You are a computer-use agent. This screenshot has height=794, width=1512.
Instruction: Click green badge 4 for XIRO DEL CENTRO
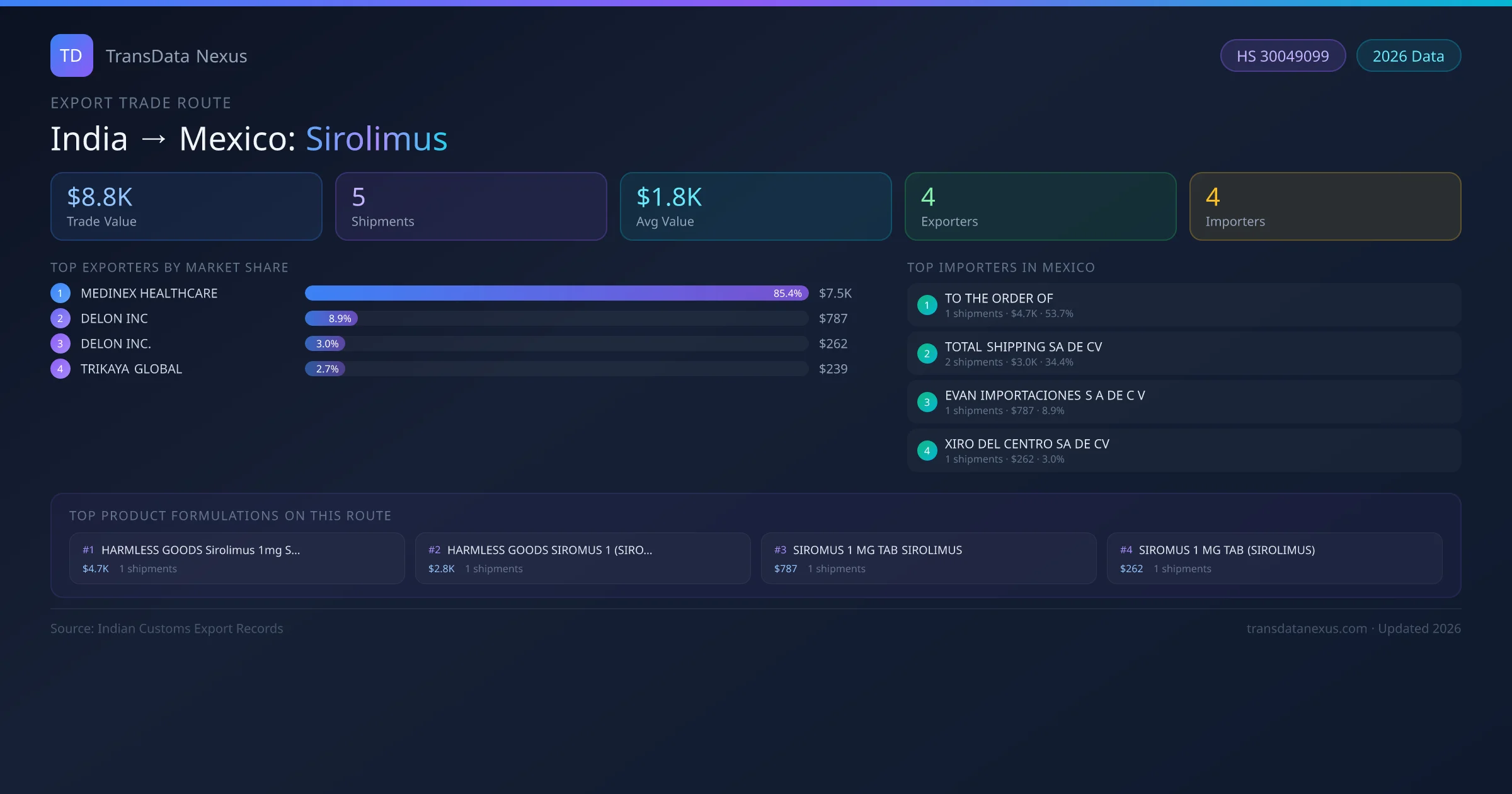pyautogui.click(x=927, y=451)
